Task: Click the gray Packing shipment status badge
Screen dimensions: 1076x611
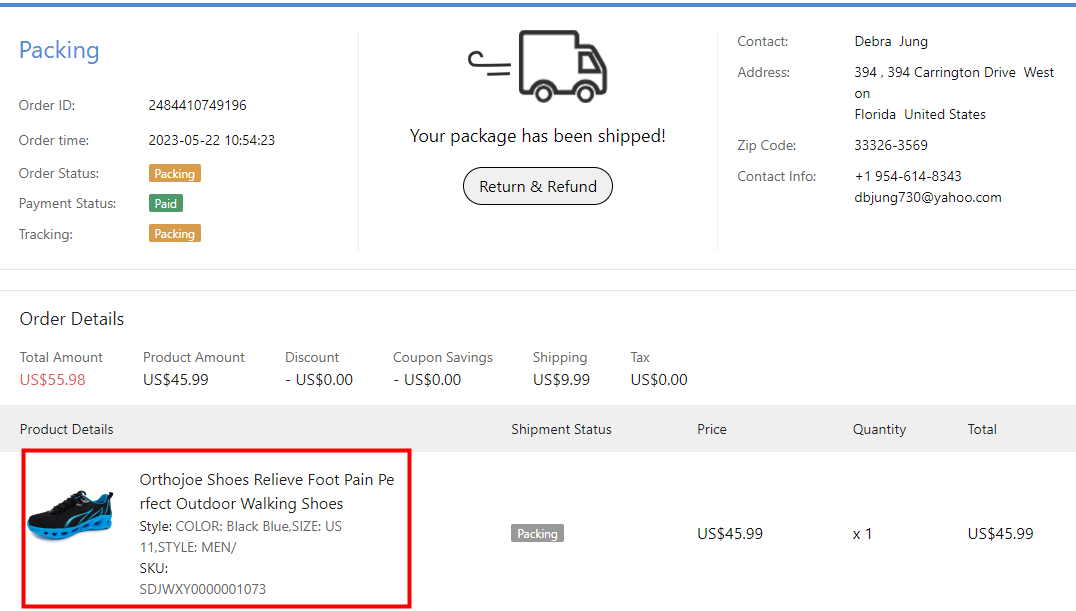Action: click(537, 533)
